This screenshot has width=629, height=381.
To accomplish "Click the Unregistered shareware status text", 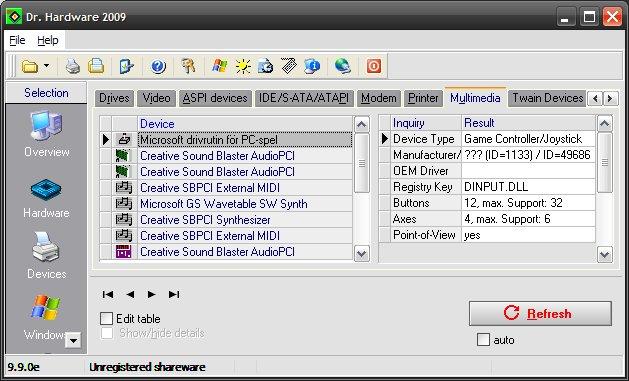I will pyautogui.click(x=147, y=367).
